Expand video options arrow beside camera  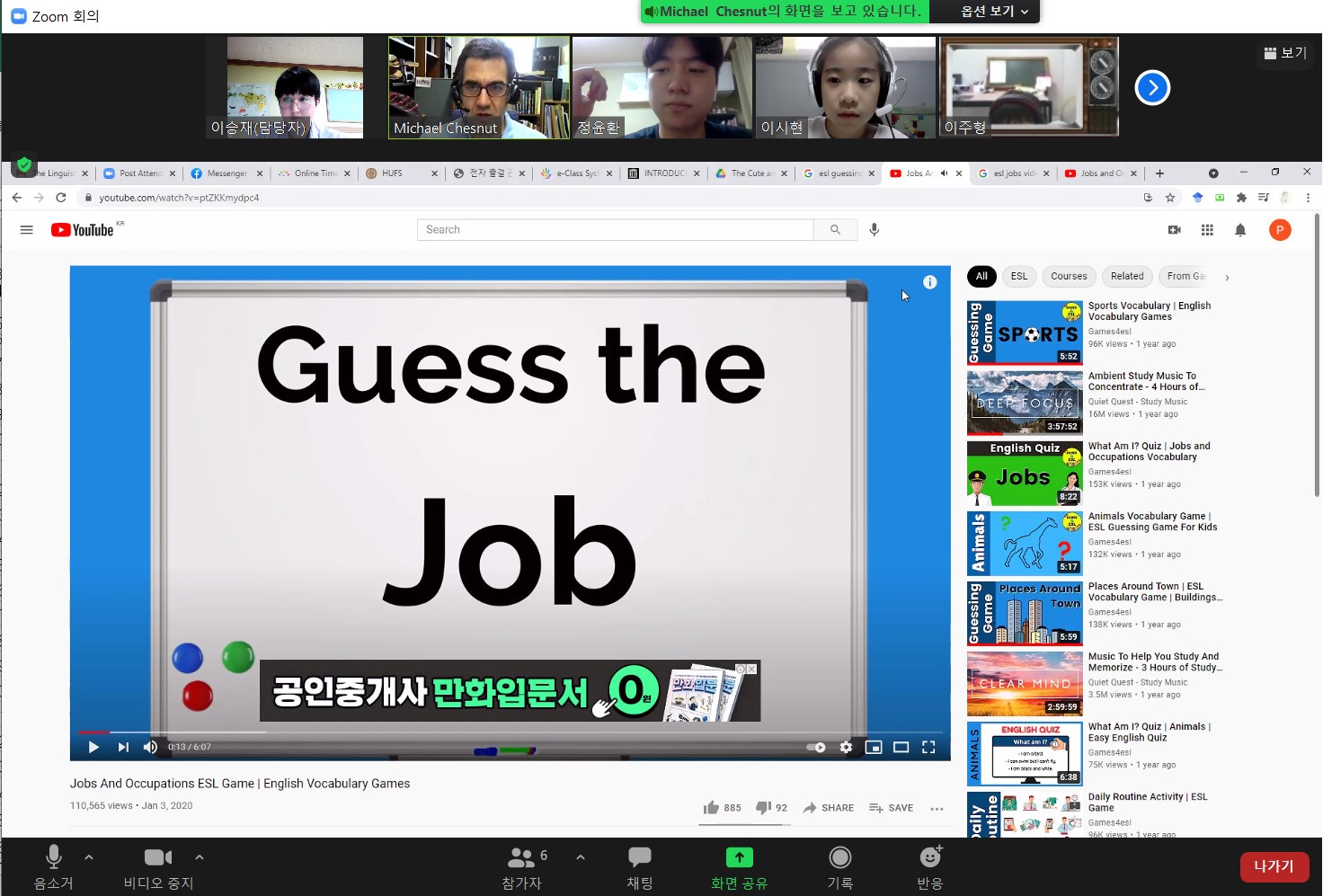200,857
